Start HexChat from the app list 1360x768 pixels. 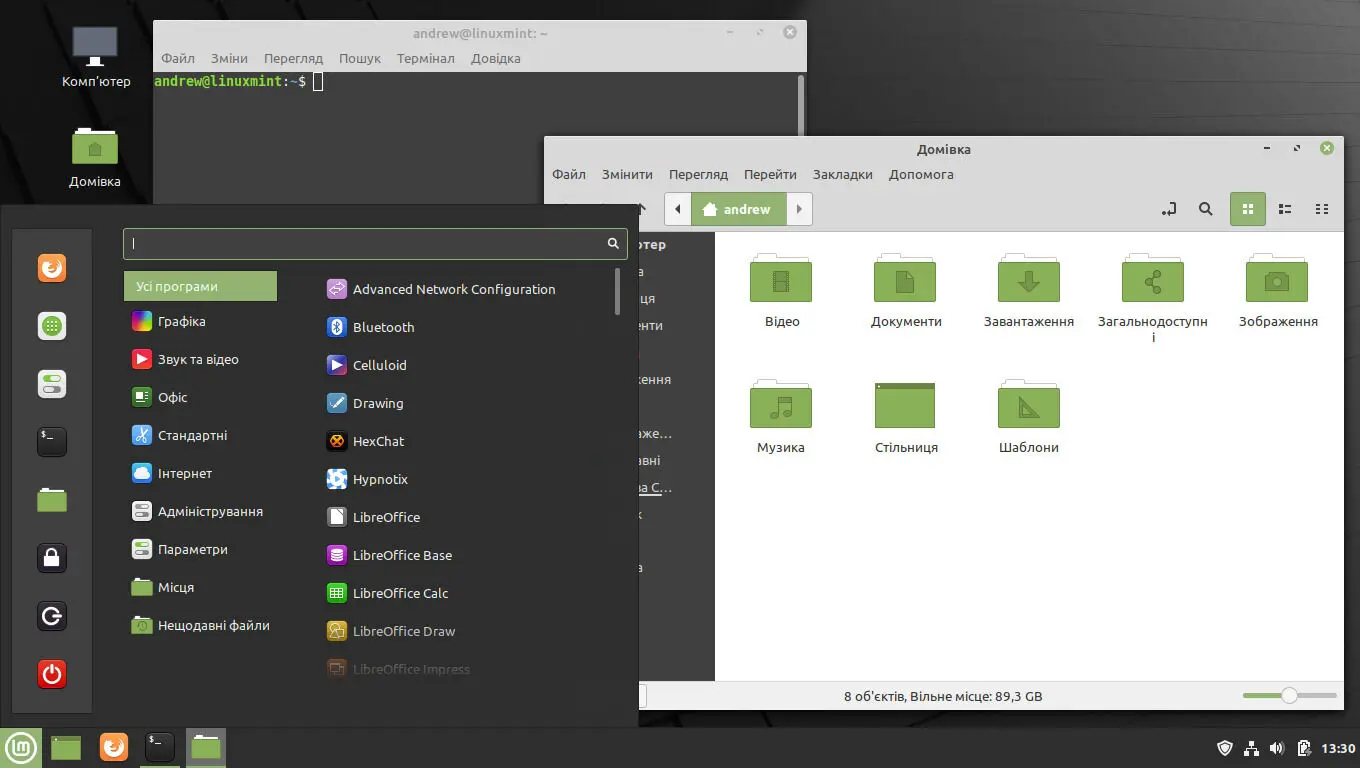tap(366, 441)
